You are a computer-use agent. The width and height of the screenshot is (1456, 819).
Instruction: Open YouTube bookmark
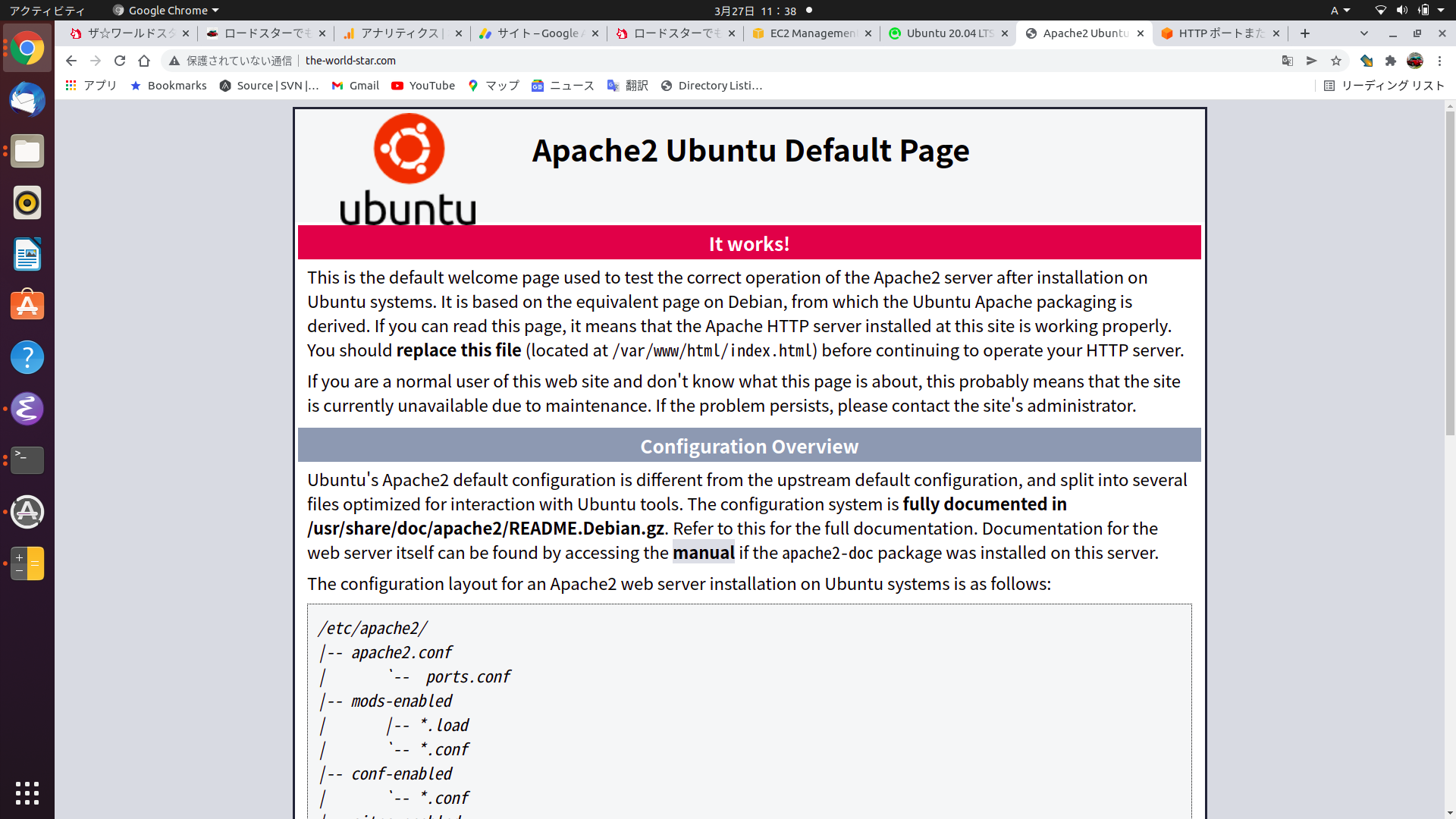coord(423,86)
